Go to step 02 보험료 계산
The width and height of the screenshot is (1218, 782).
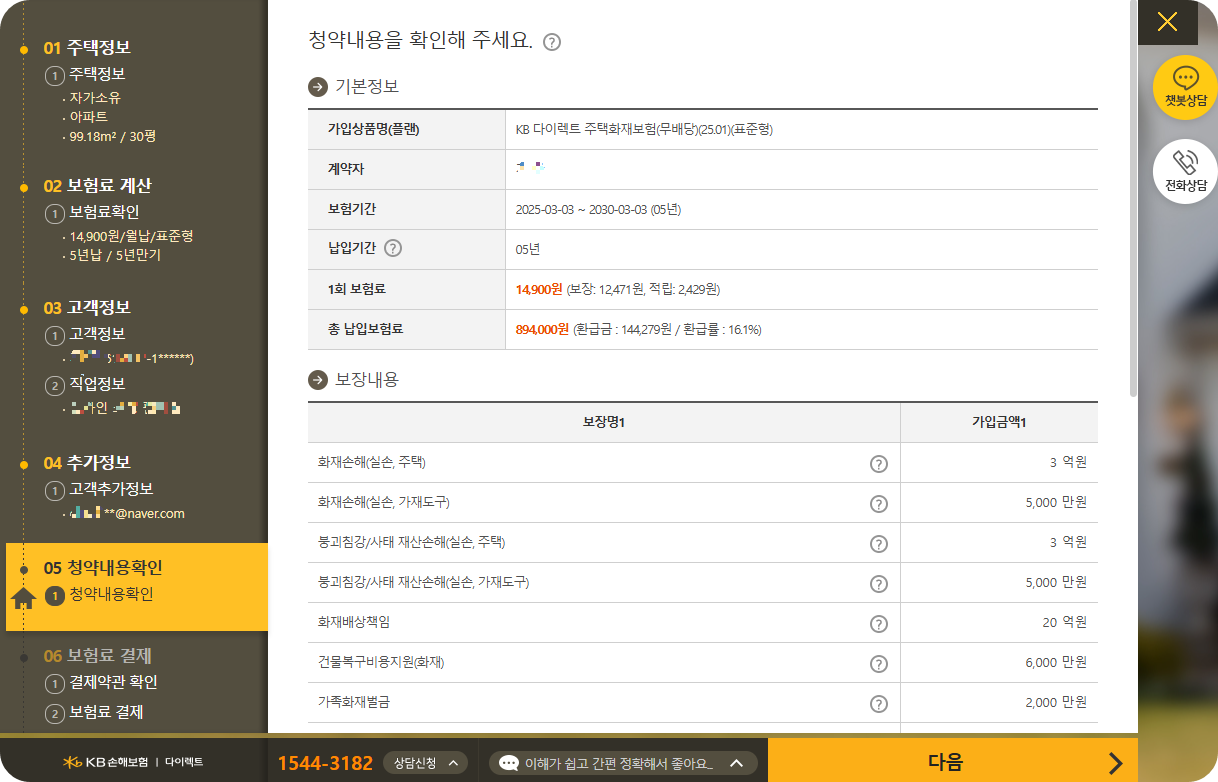98,186
